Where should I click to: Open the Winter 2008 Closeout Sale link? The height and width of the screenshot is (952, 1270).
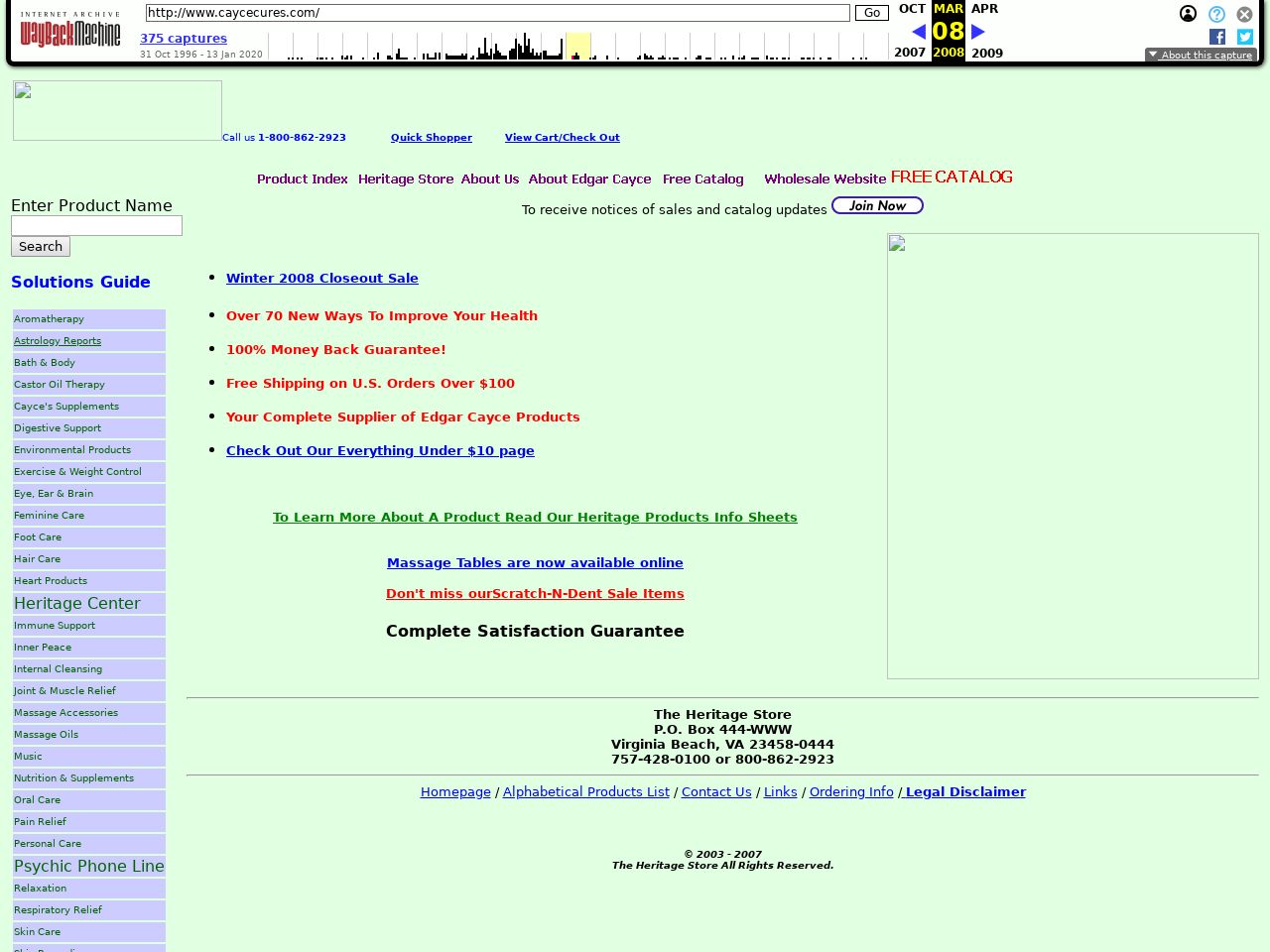tap(322, 279)
